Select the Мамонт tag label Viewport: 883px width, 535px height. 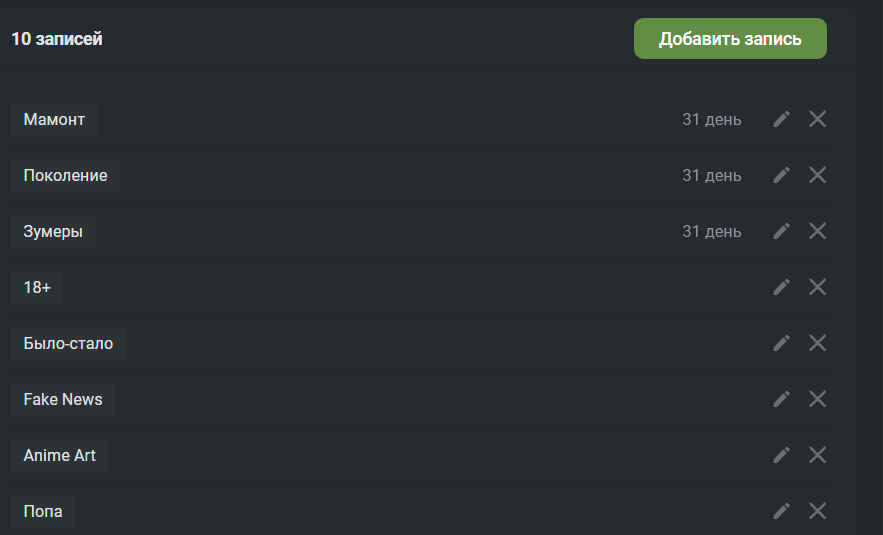[54, 119]
